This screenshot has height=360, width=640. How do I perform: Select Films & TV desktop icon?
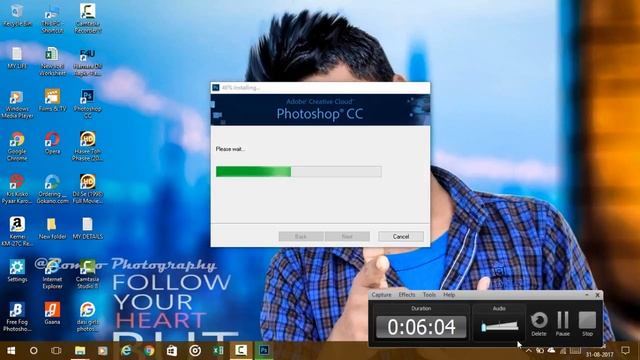coord(52,100)
